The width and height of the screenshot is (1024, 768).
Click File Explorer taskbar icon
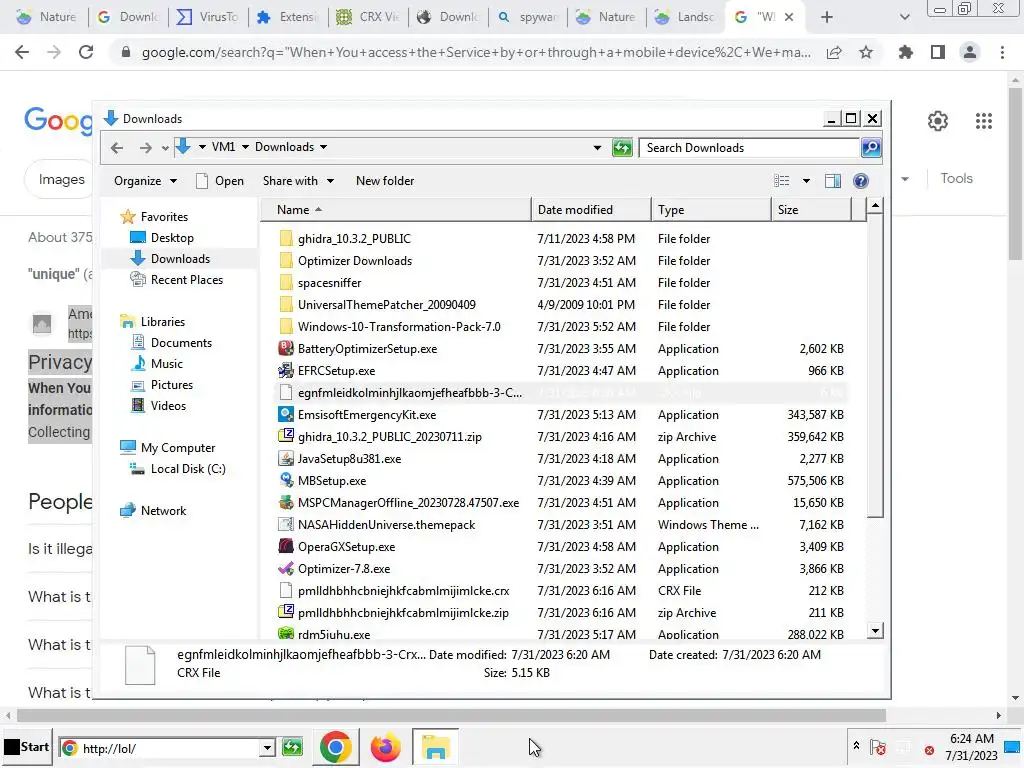[x=435, y=747]
